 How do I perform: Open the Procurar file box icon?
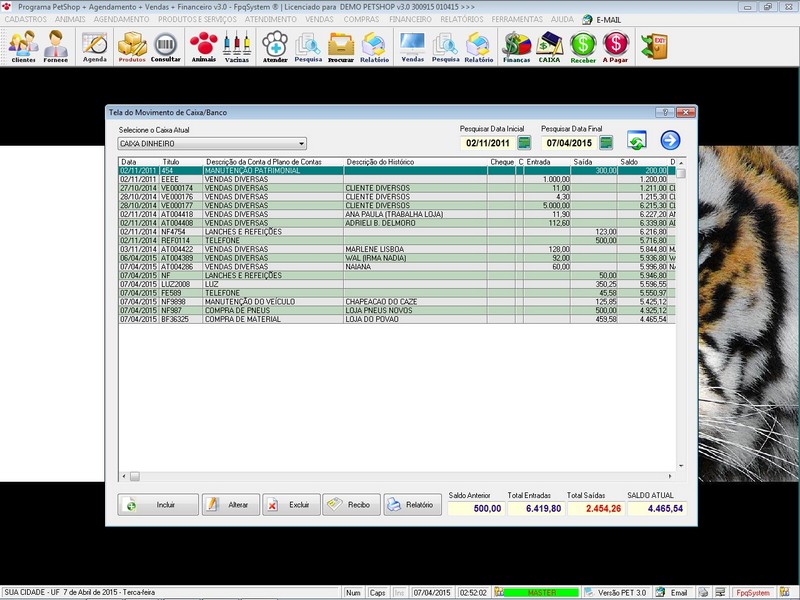click(x=341, y=46)
